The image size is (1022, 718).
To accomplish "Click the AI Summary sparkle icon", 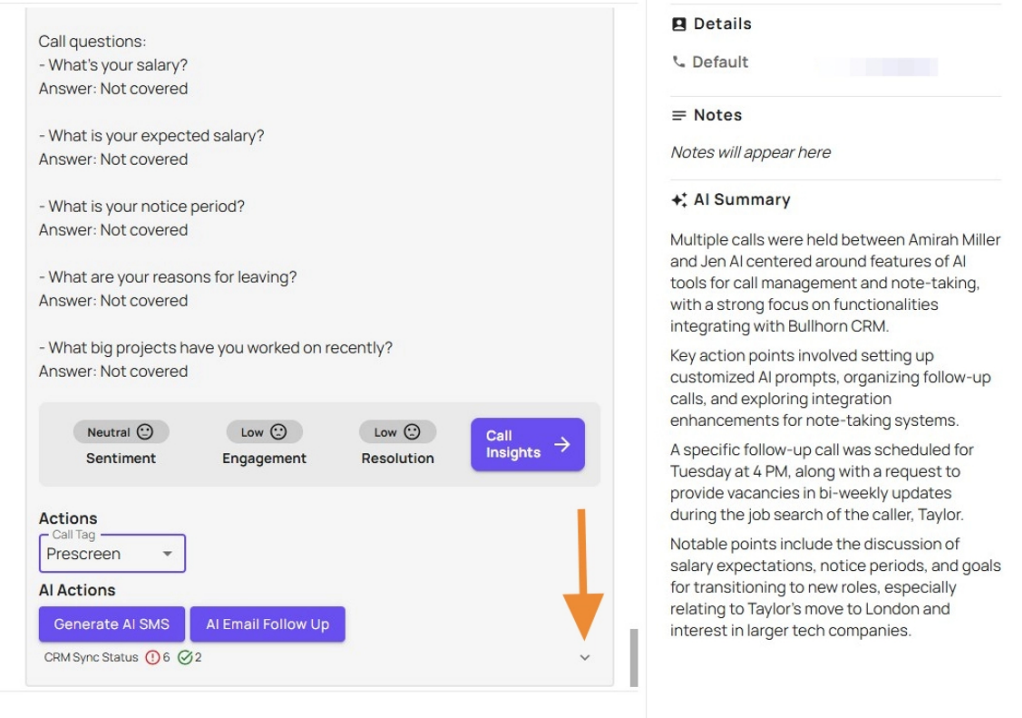I will [679, 200].
